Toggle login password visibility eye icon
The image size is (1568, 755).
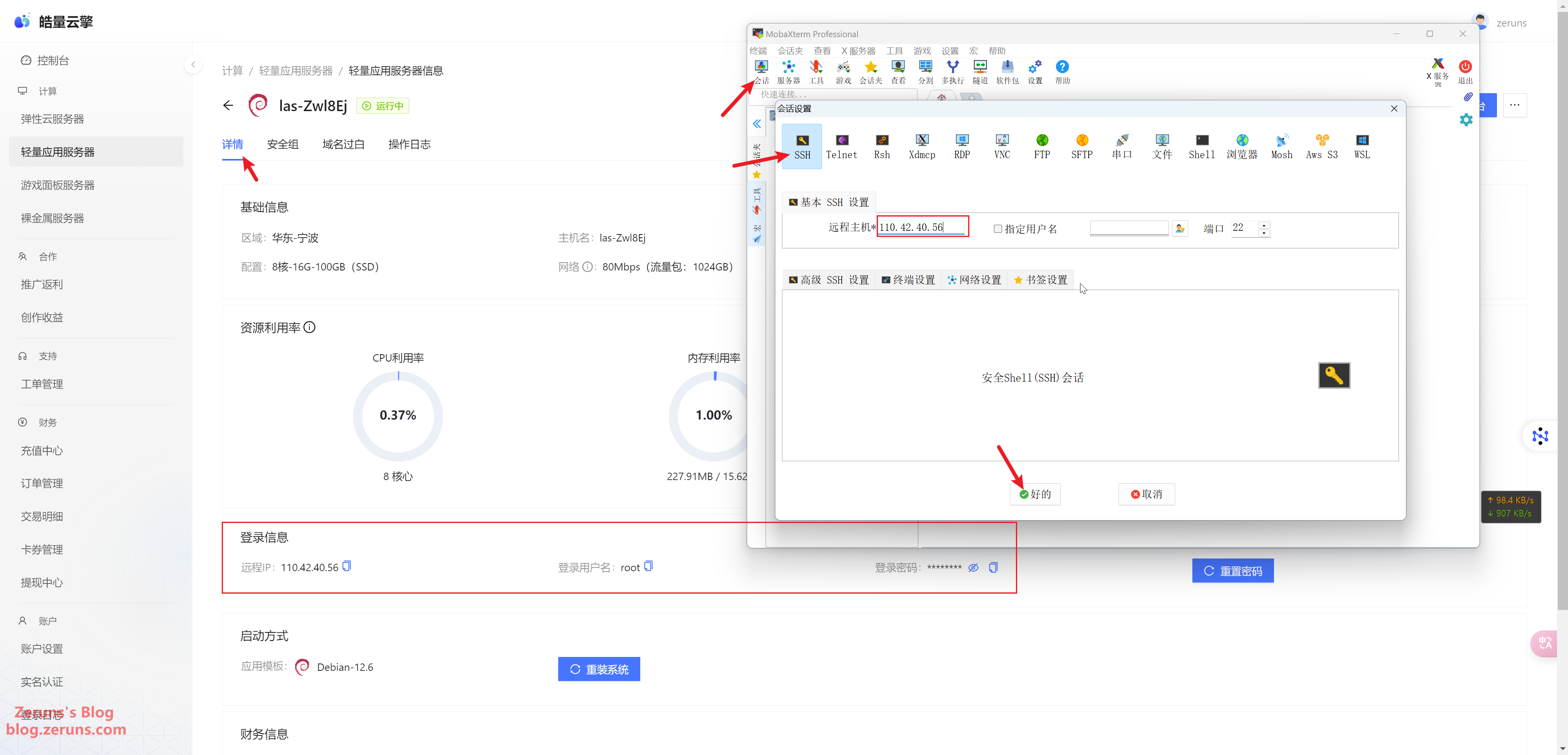click(973, 567)
